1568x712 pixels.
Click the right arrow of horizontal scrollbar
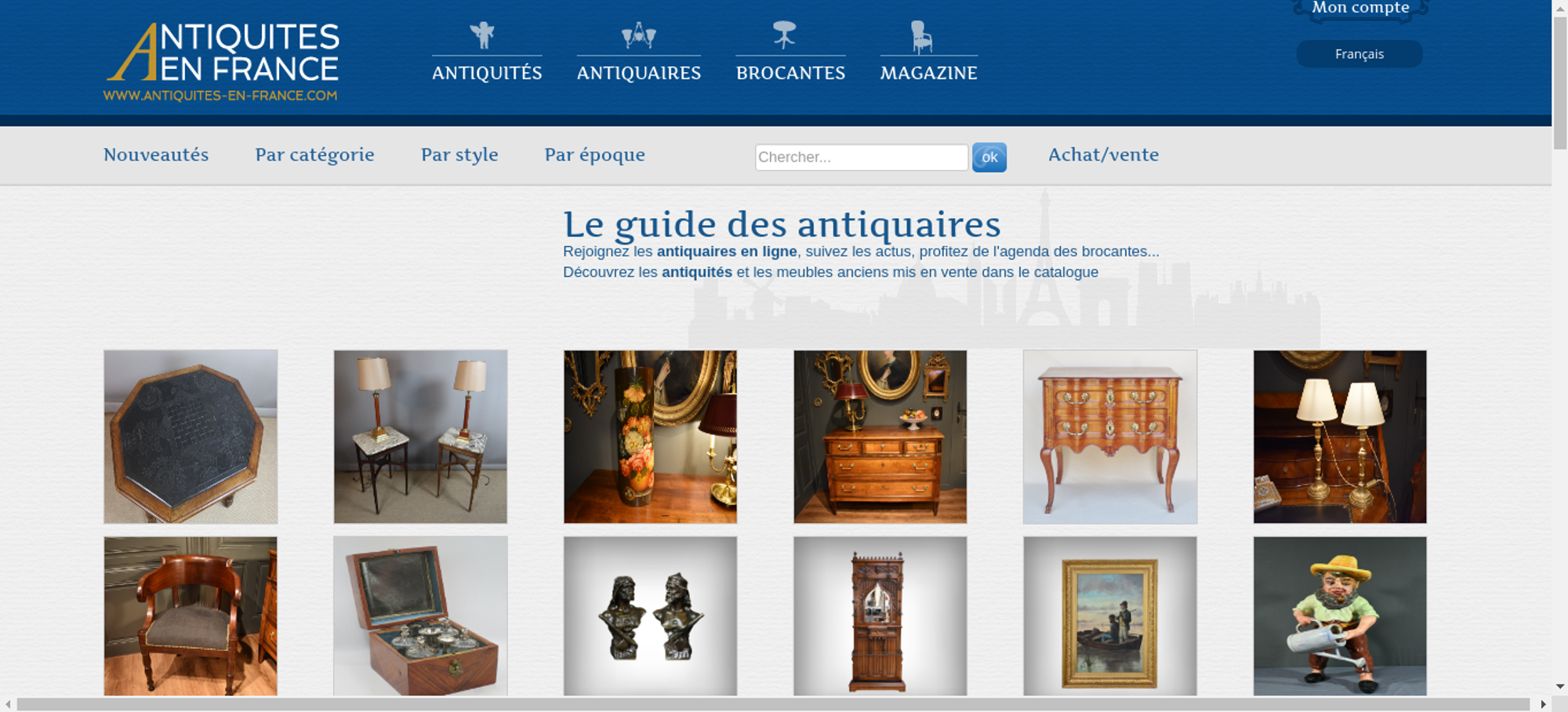[x=1543, y=704]
